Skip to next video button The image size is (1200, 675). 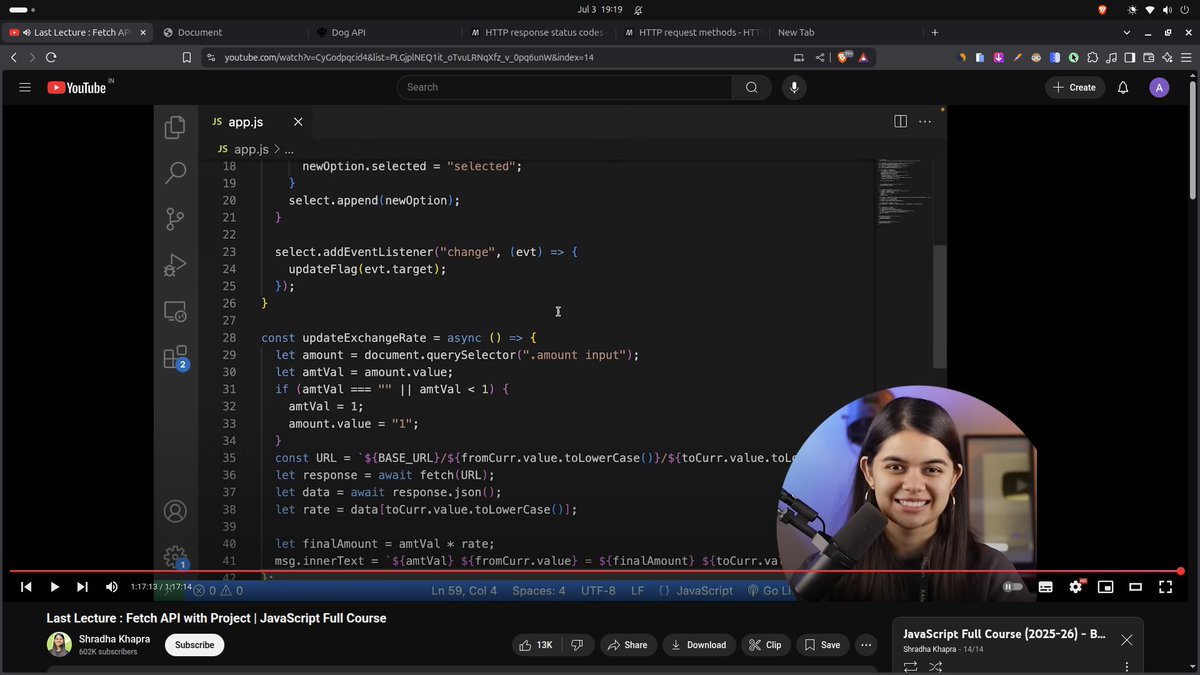point(82,587)
